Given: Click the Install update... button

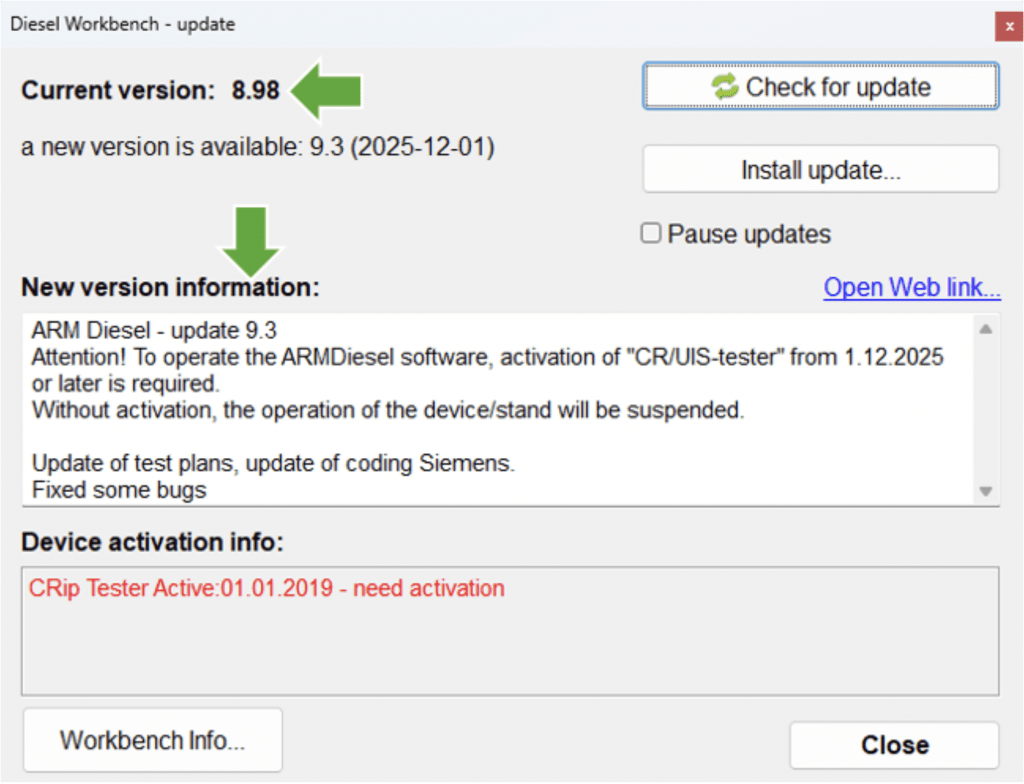Looking at the screenshot, I should pos(820,170).
